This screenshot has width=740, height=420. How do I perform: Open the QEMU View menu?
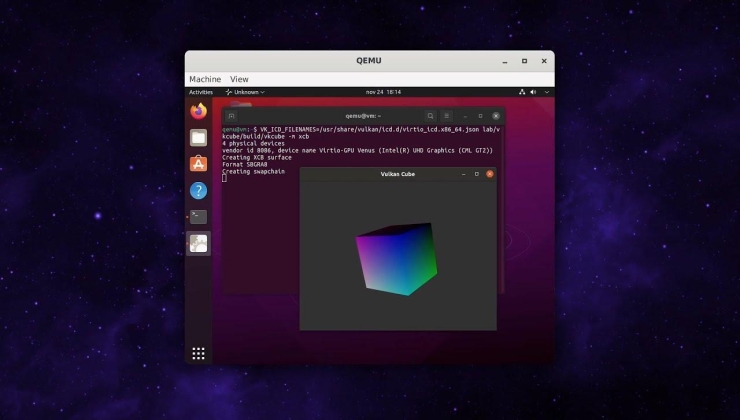239,79
